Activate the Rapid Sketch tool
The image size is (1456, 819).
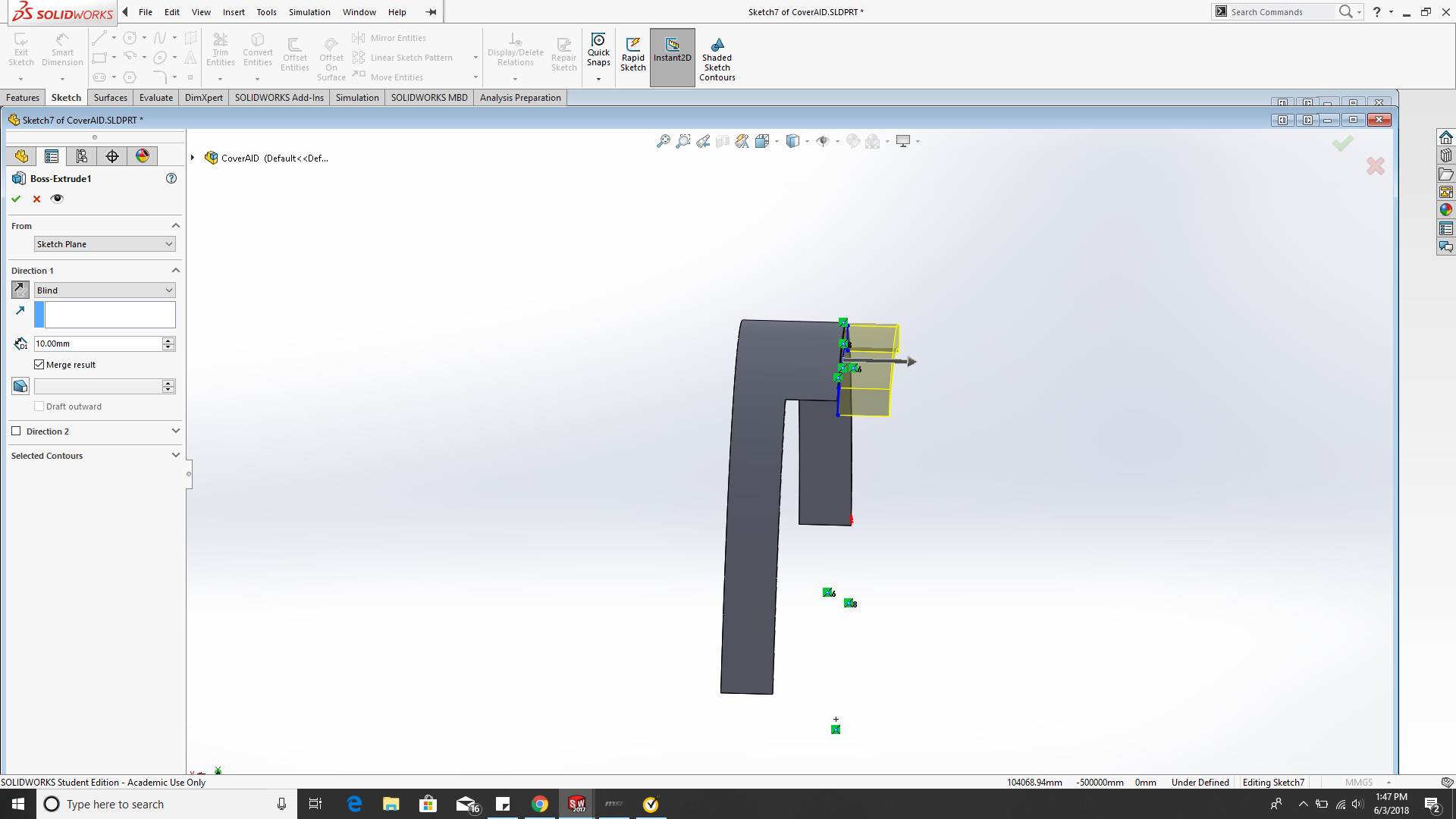click(633, 55)
